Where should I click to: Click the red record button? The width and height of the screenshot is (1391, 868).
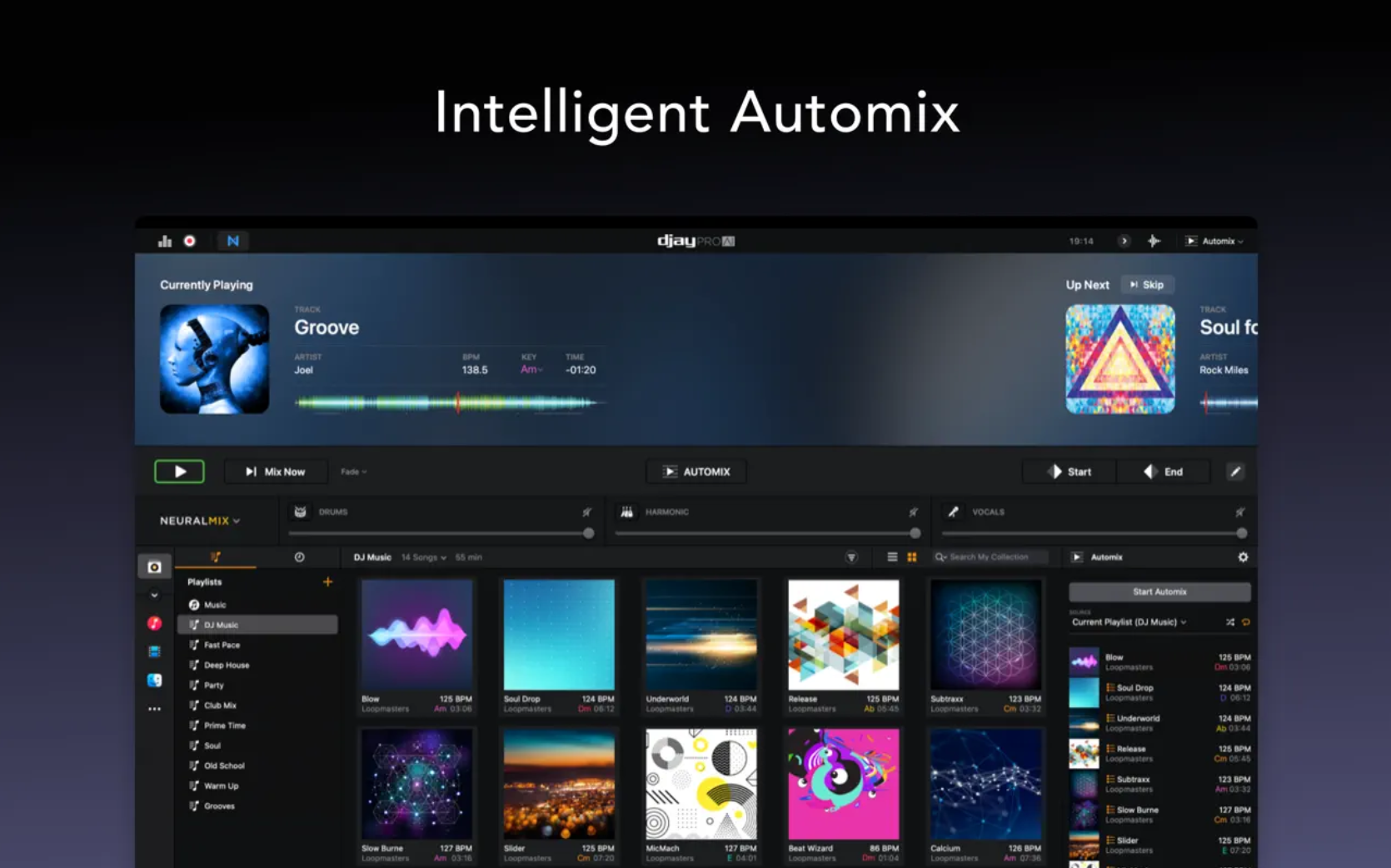click(190, 241)
